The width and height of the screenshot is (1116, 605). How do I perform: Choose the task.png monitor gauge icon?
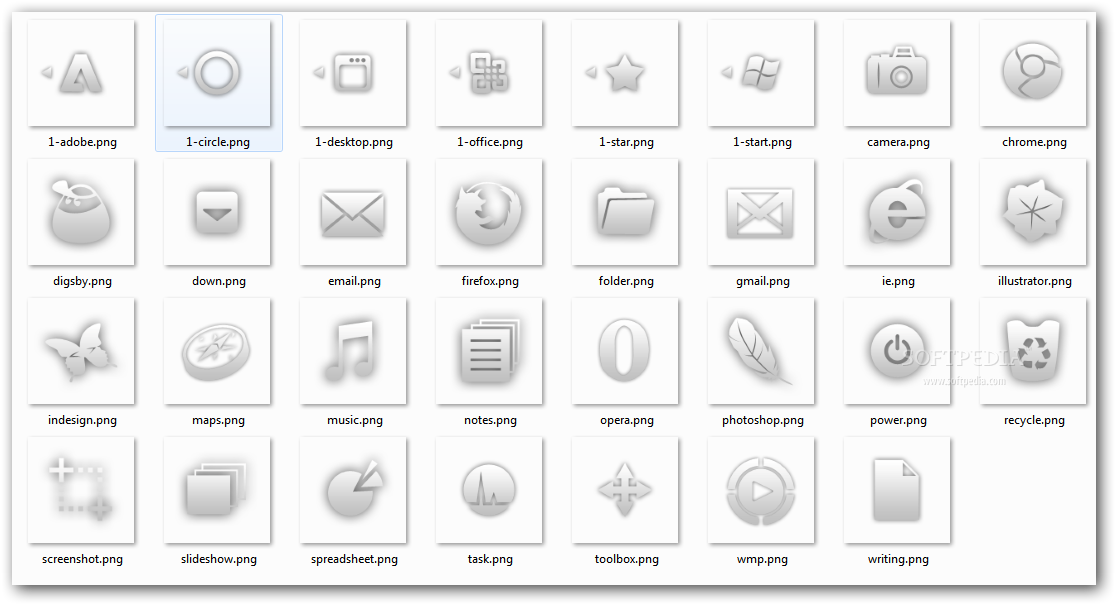489,490
